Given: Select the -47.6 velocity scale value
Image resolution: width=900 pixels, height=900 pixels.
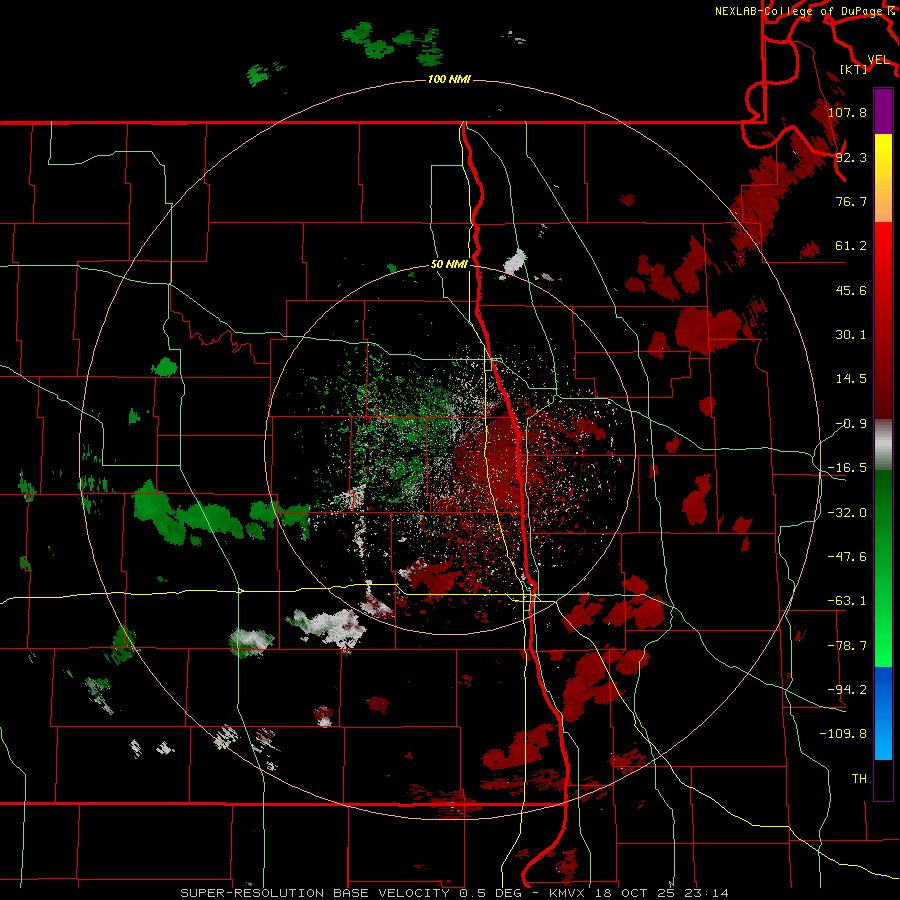Looking at the screenshot, I should coord(847,557).
